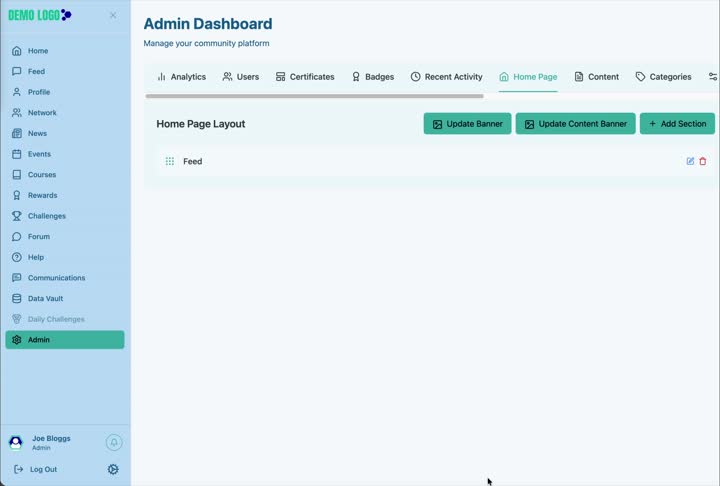Open Courses in the sidebar

tap(65, 175)
